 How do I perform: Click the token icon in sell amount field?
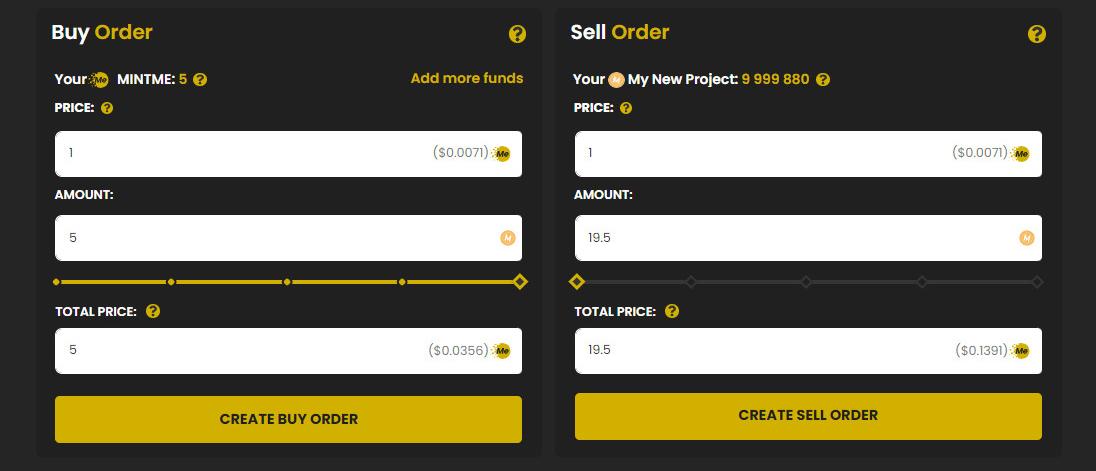click(1026, 238)
